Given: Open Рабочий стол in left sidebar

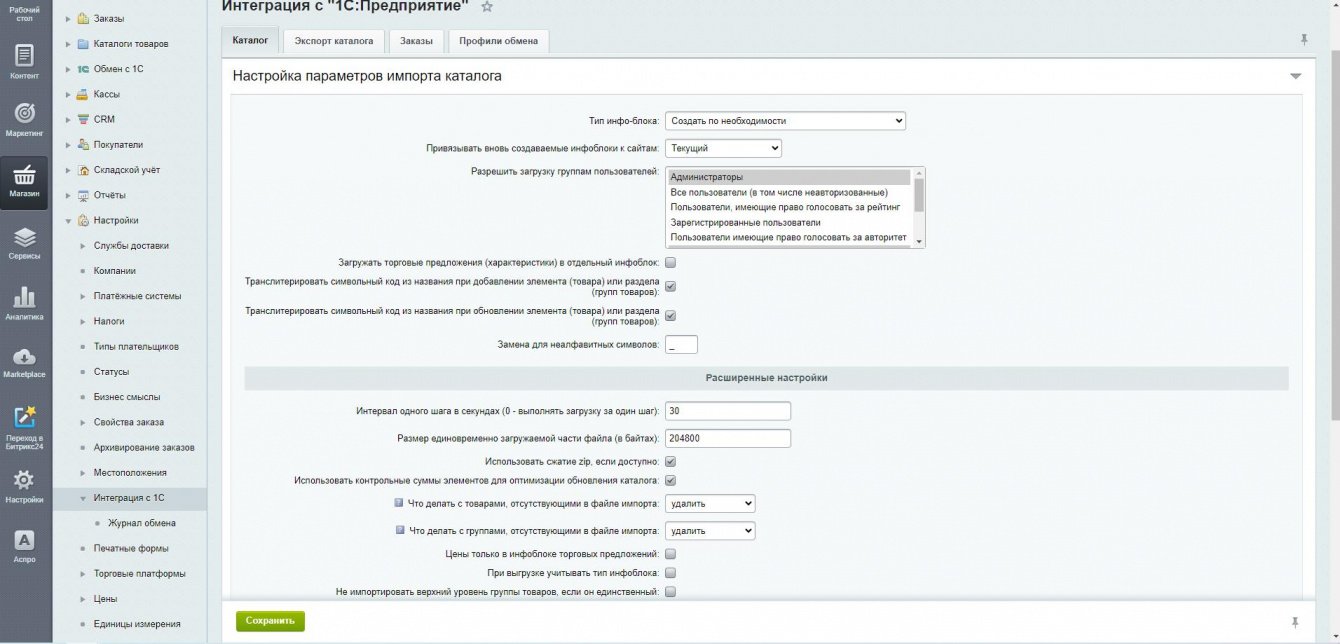Looking at the screenshot, I should tap(25, 12).
